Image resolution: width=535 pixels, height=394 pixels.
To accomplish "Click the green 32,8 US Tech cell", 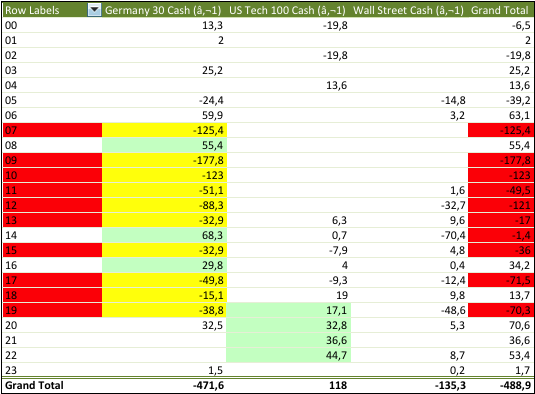I will (x=289, y=325).
